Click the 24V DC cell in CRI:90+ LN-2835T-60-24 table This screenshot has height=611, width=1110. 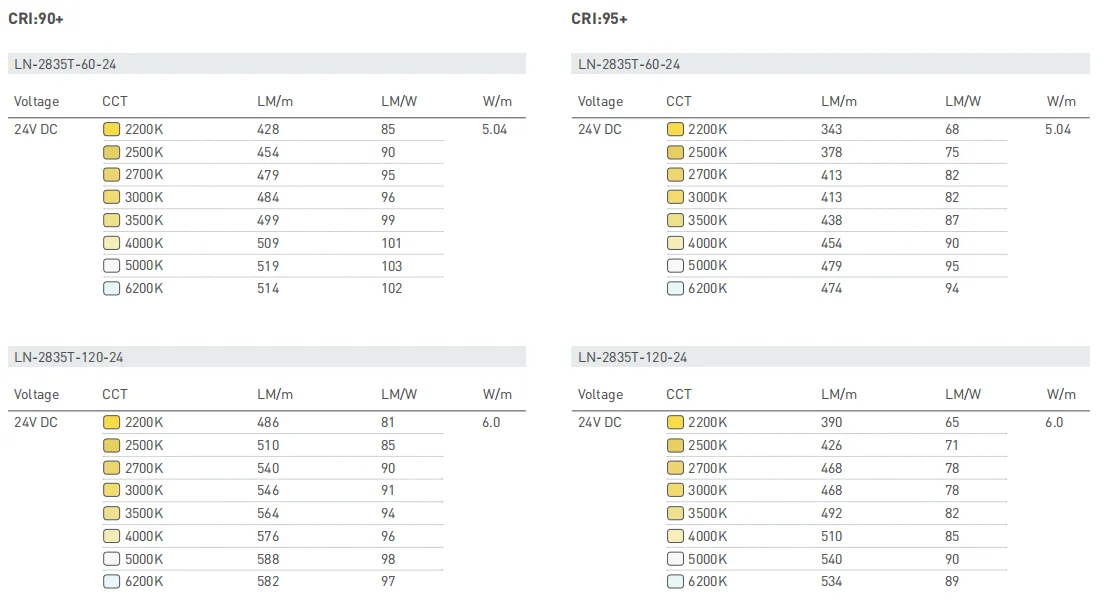(x=36, y=129)
